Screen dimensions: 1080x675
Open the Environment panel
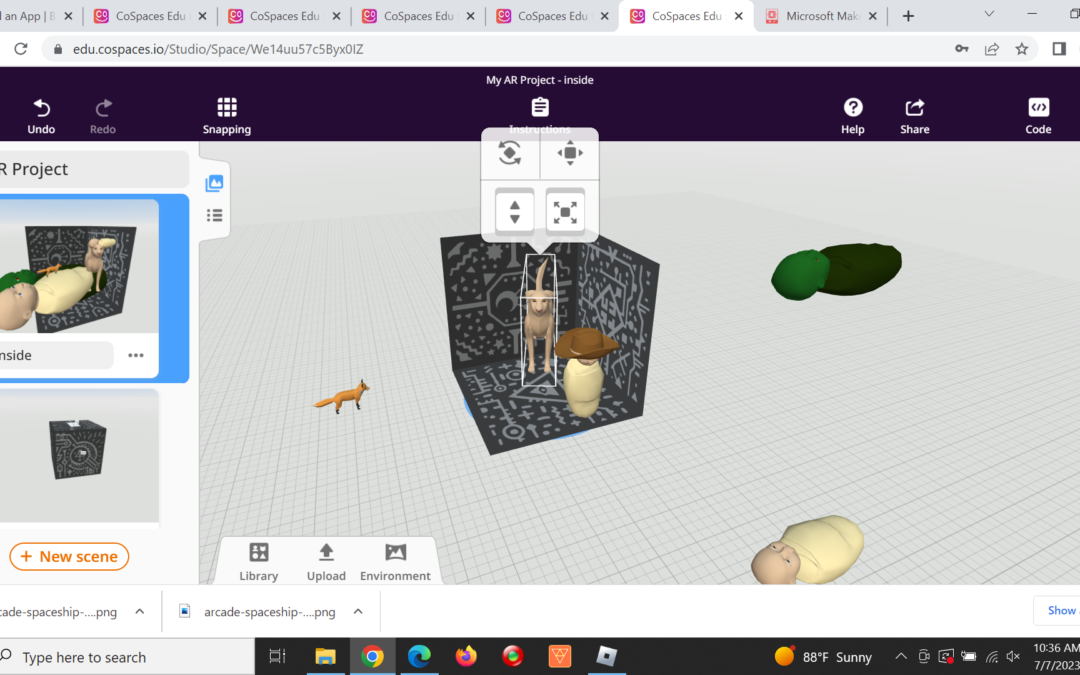(395, 561)
